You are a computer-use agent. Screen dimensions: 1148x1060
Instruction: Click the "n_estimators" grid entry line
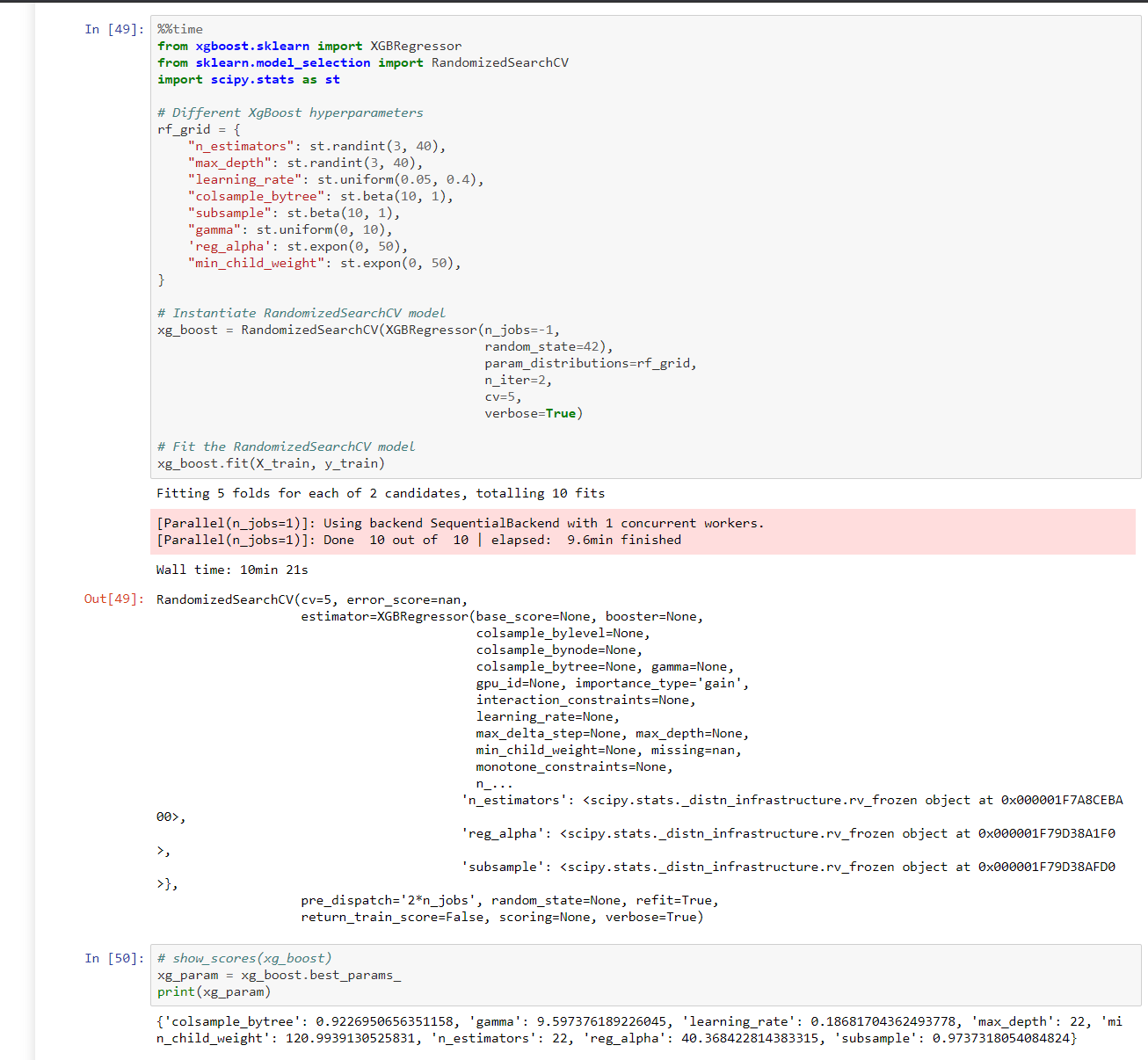pos(316,146)
